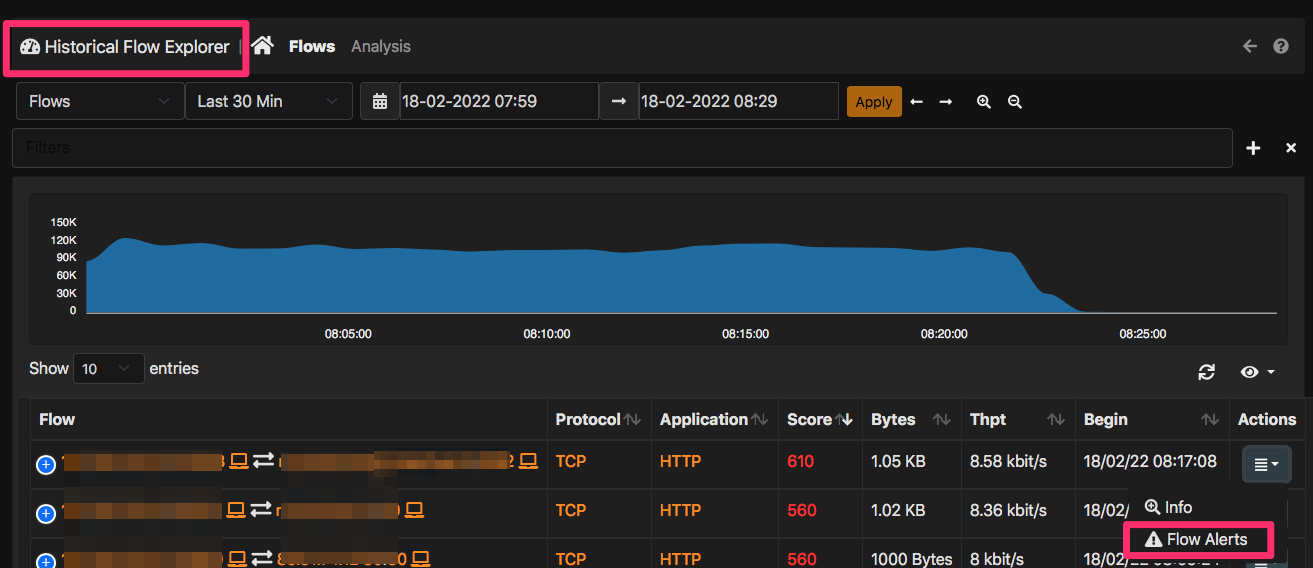Image resolution: width=1313 pixels, height=568 pixels.
Task: Click the calendar icon next to start date
Action: [380, 101]
